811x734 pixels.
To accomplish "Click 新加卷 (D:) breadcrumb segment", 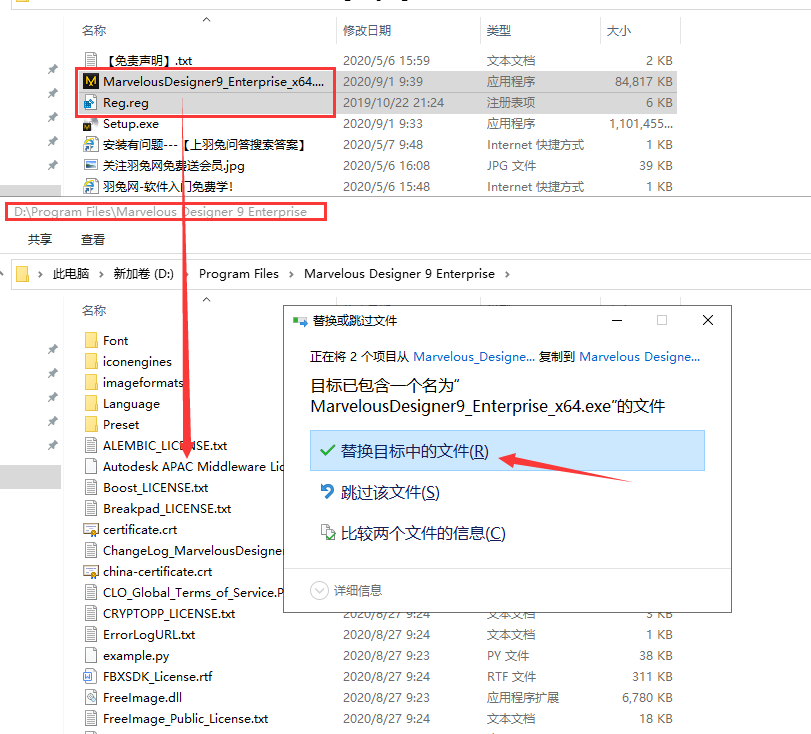I will (x=143, y=274).
